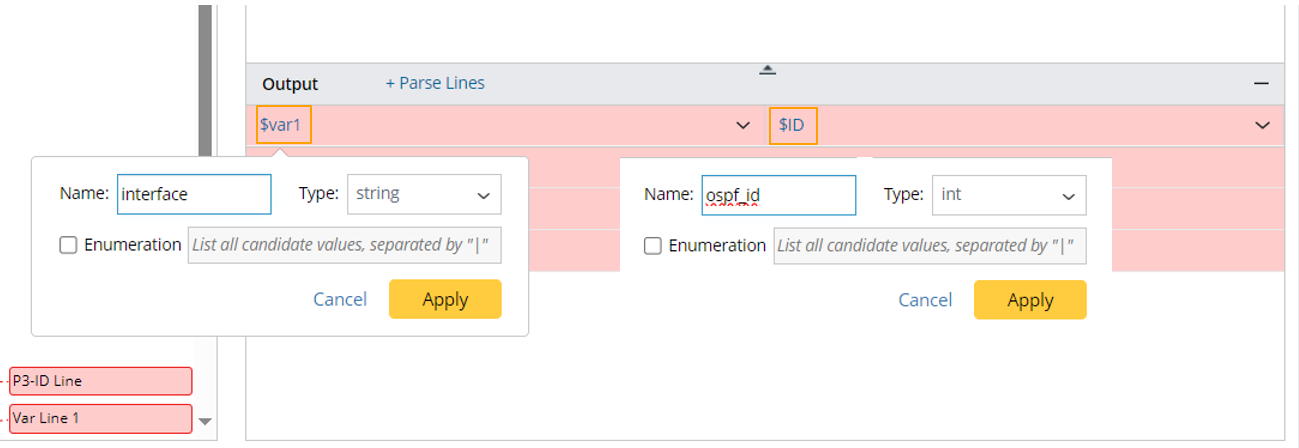The image size is (1299, 448).
Task: Open the Type dropdown showing int
Action: (x=1009, y=195)
